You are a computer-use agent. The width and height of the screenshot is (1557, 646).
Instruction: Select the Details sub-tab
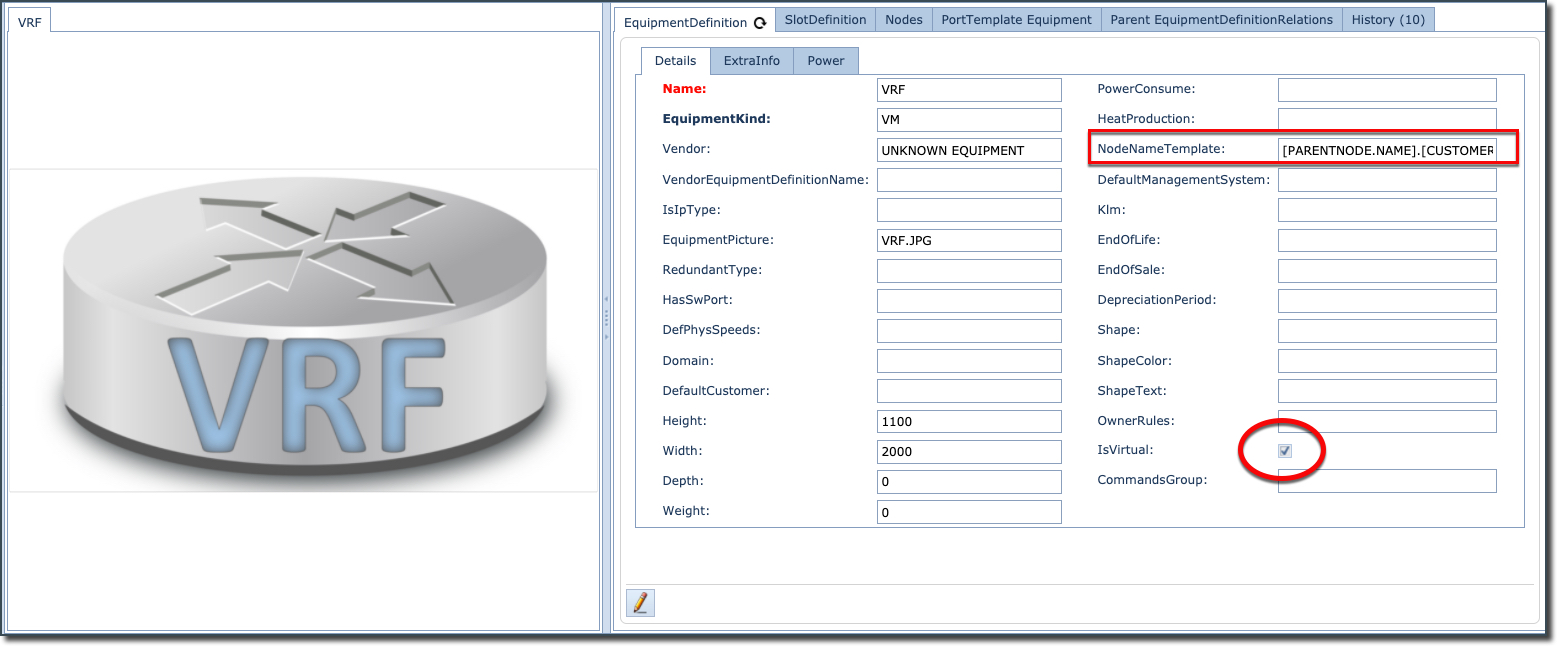[675, 61]
